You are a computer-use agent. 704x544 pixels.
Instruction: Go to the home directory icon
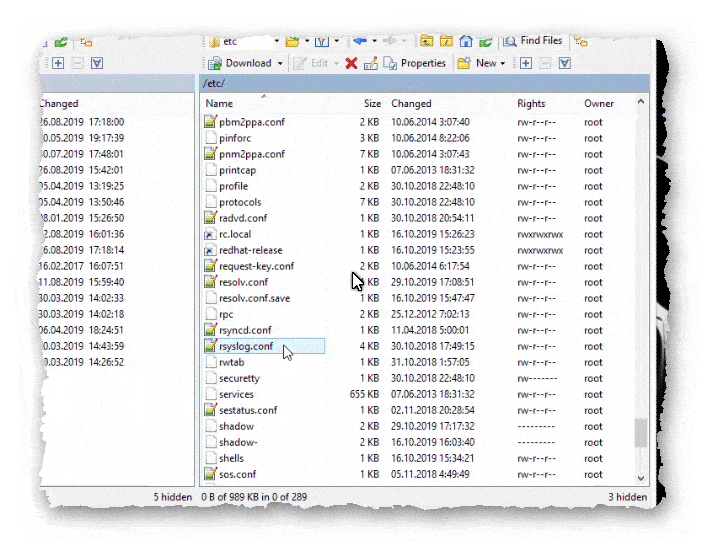[466, 41]
